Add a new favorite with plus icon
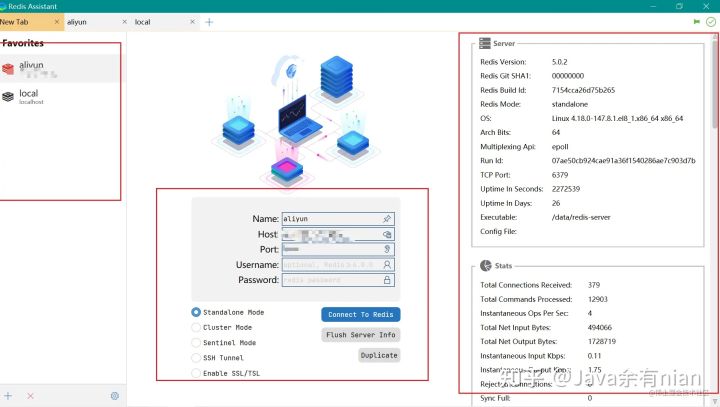 tap(8, 396)
